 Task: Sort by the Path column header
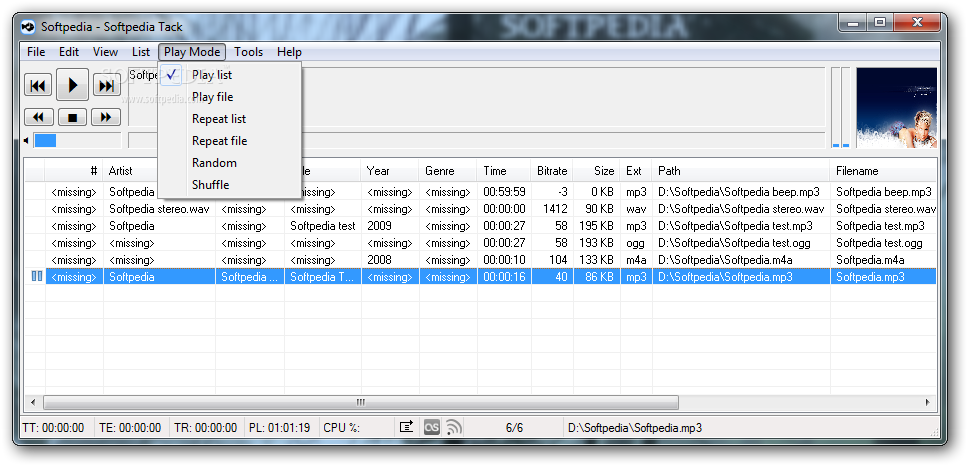click(x=741, y=171)
